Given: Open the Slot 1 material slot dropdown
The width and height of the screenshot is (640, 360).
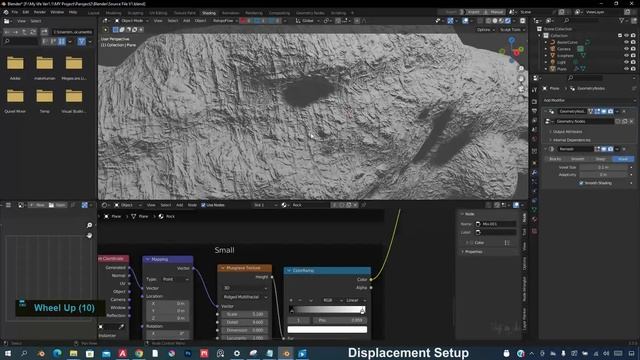Looking at the screenshot, I should point(265,205).
